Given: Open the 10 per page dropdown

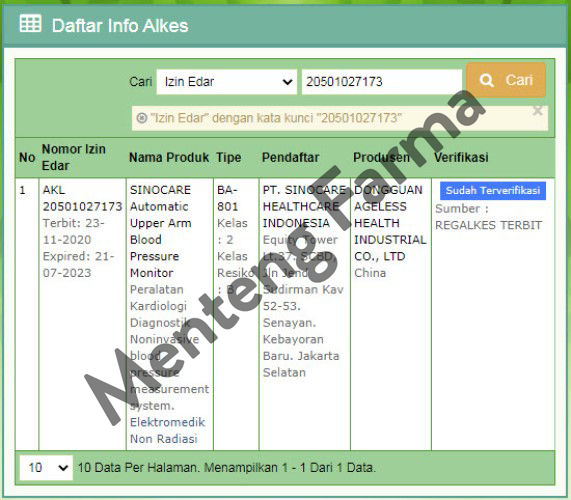Looking at the screenshot, I should 46,468.
